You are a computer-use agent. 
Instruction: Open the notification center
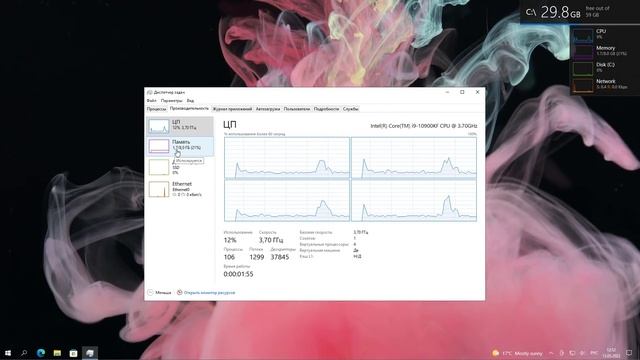tap(629, 353)
